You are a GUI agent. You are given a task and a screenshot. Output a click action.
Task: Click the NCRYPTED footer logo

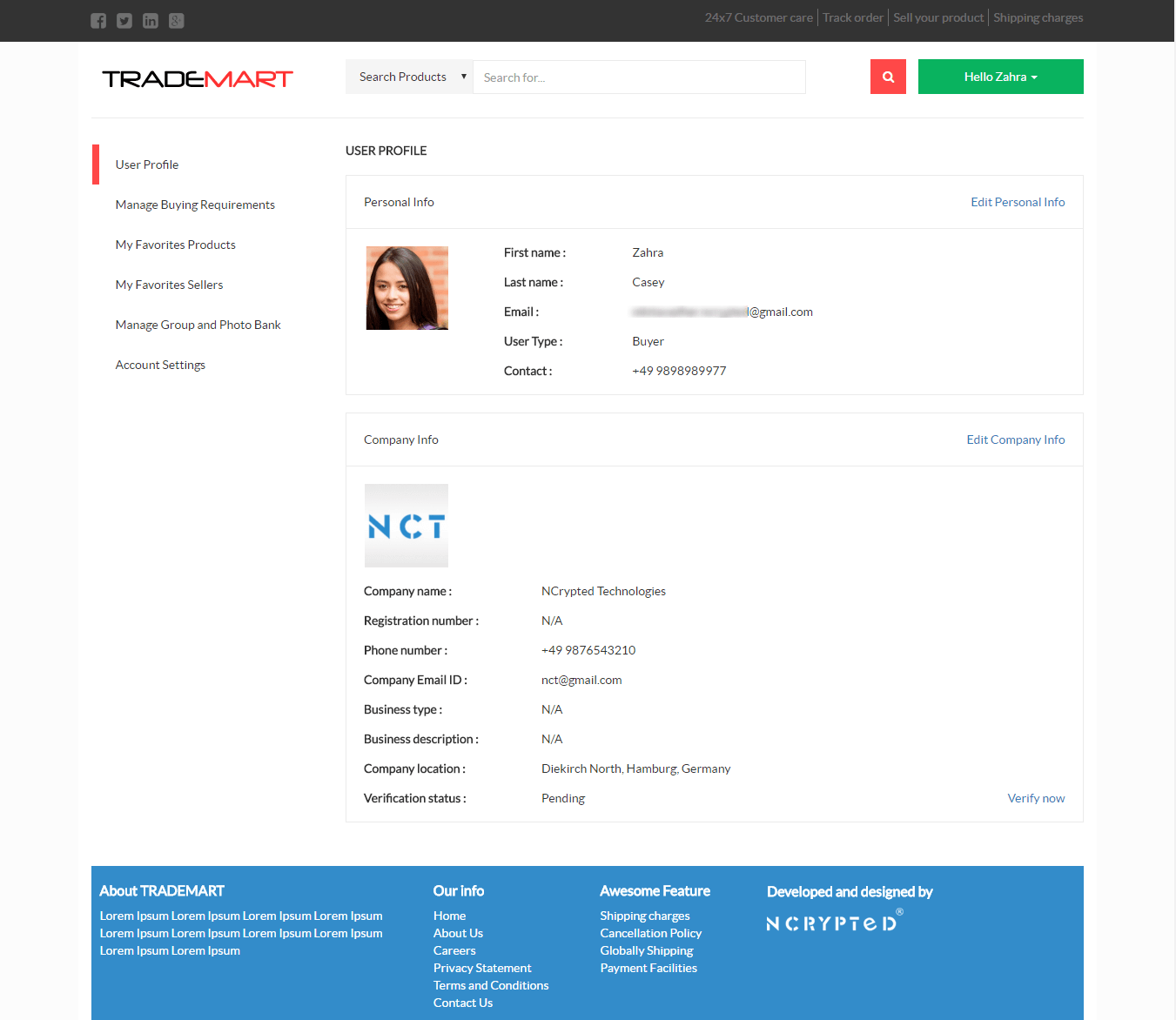click(835, 921)
